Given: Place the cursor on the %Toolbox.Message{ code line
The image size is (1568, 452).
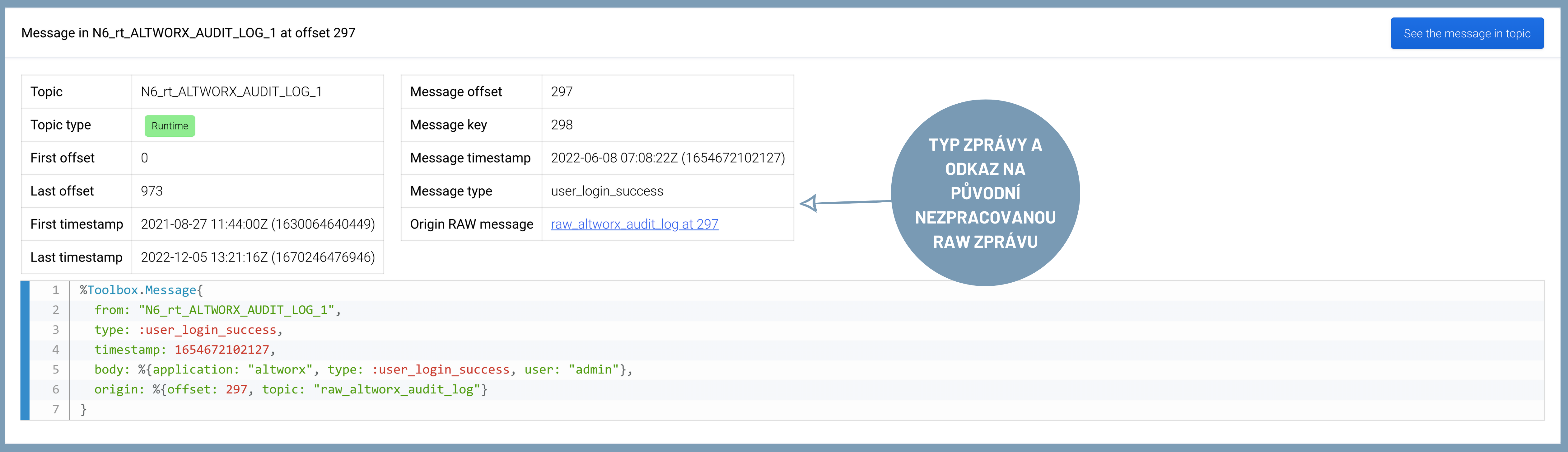Looking at the screenshot, I should click(141, 290).
